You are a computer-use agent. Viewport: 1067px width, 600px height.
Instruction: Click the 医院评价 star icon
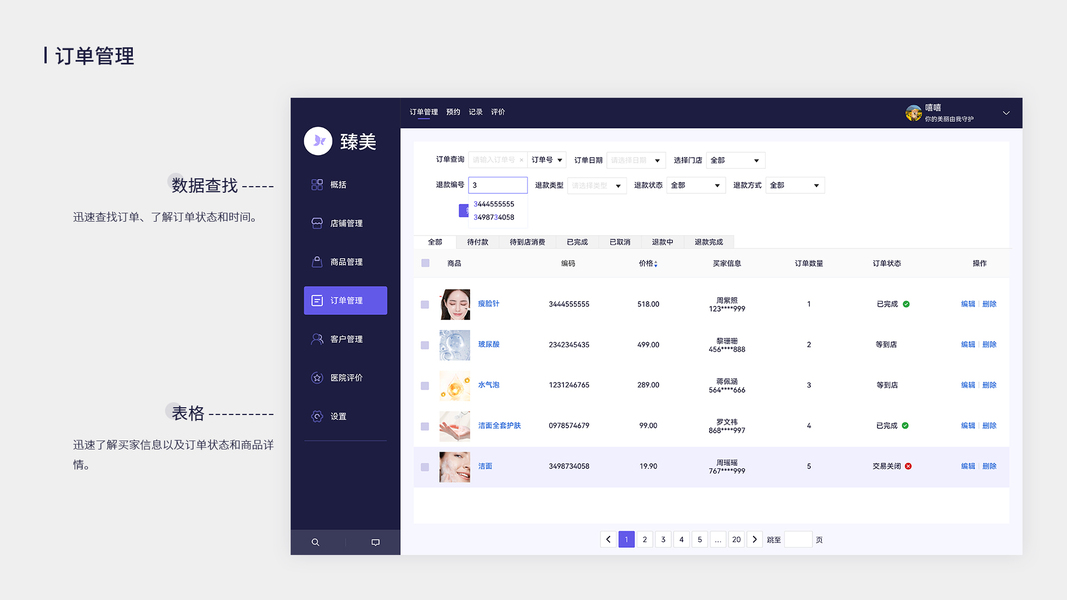pyautogui.click(x=317, y=378)
